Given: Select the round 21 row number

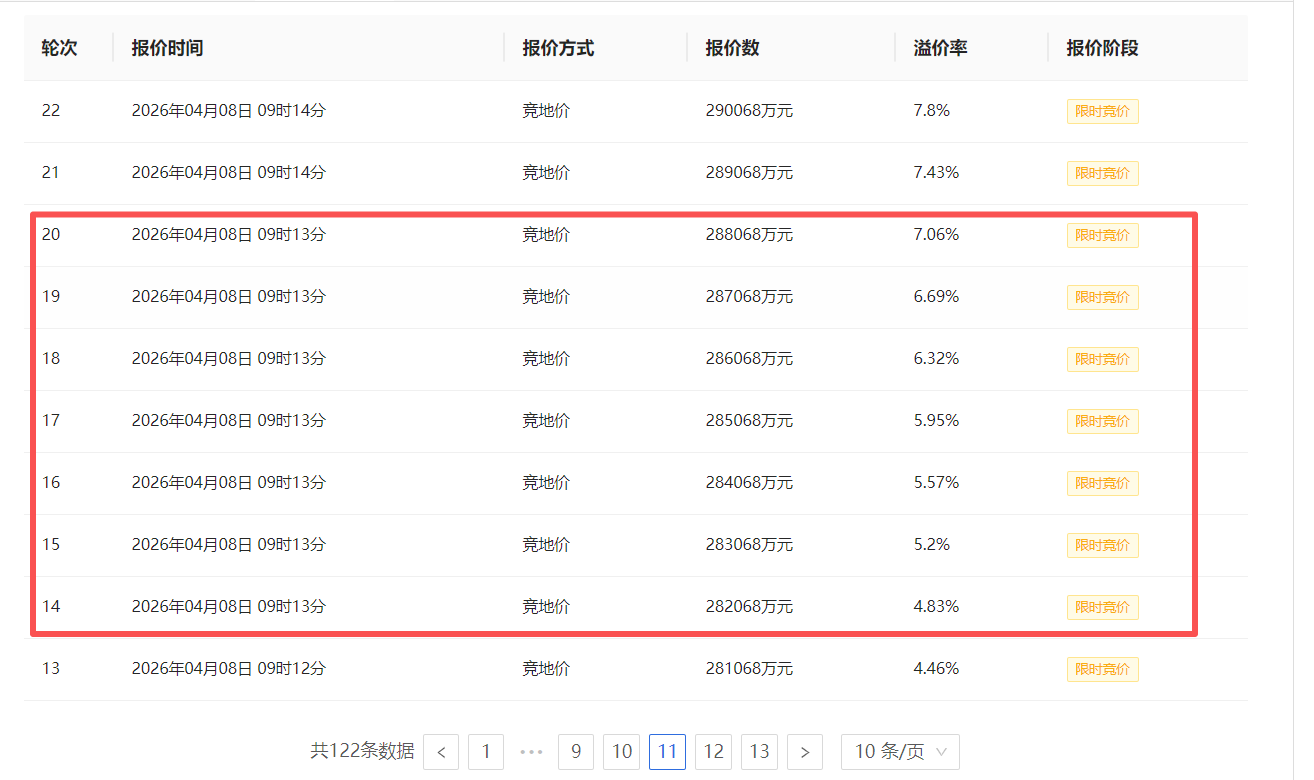Looking at the screenshot, I should tap(51, 173).
